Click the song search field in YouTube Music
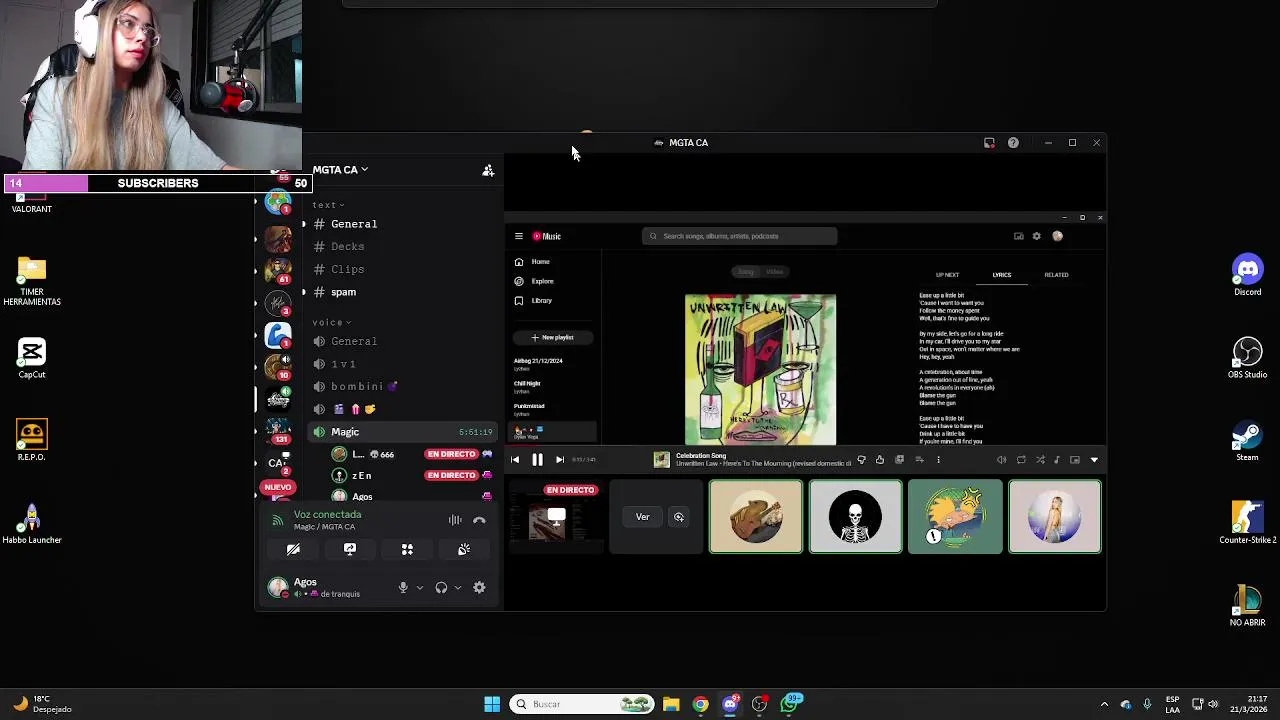 point(740,236)
